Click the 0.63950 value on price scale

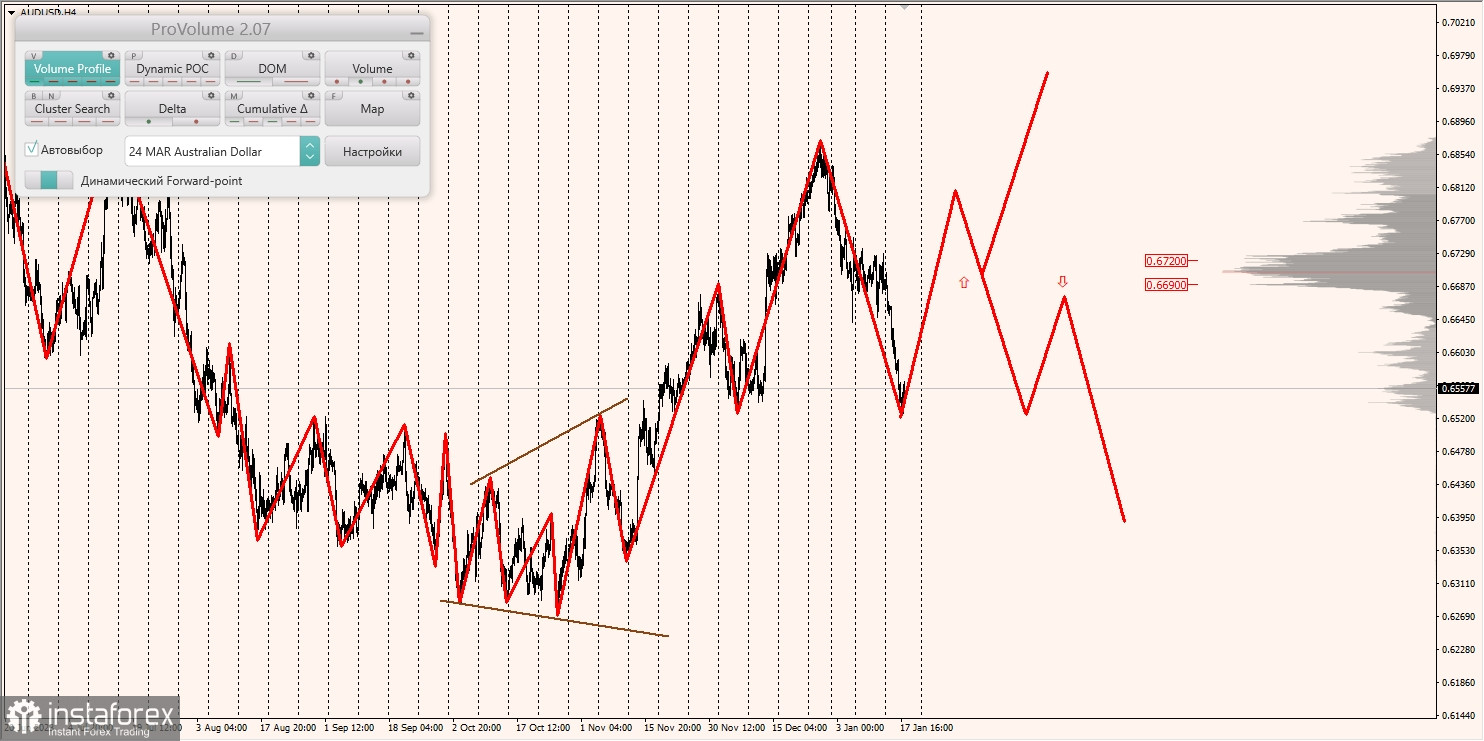(1459, 517)
